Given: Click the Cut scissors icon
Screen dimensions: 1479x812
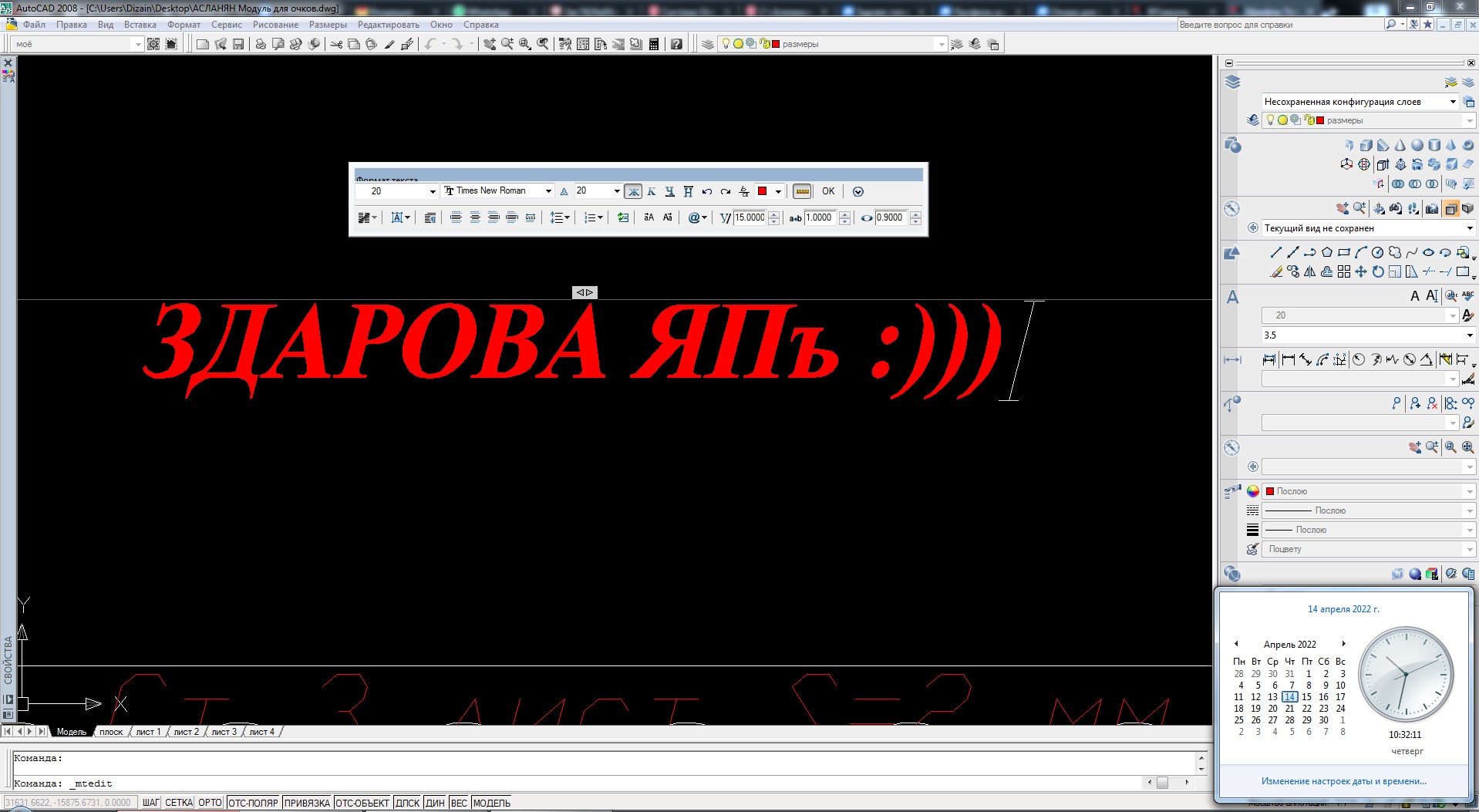Looking at the screenshot, I should click(336, 44).
